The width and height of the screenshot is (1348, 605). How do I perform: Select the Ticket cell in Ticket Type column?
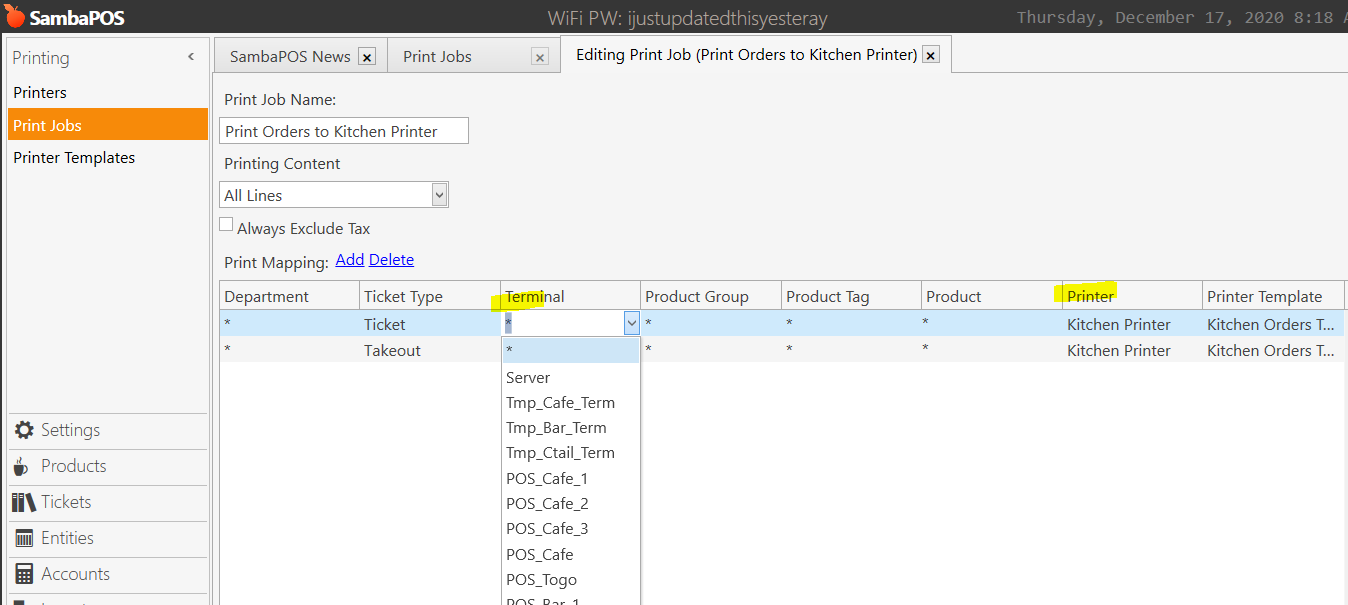pyautogui.click(x=430, y=324)
